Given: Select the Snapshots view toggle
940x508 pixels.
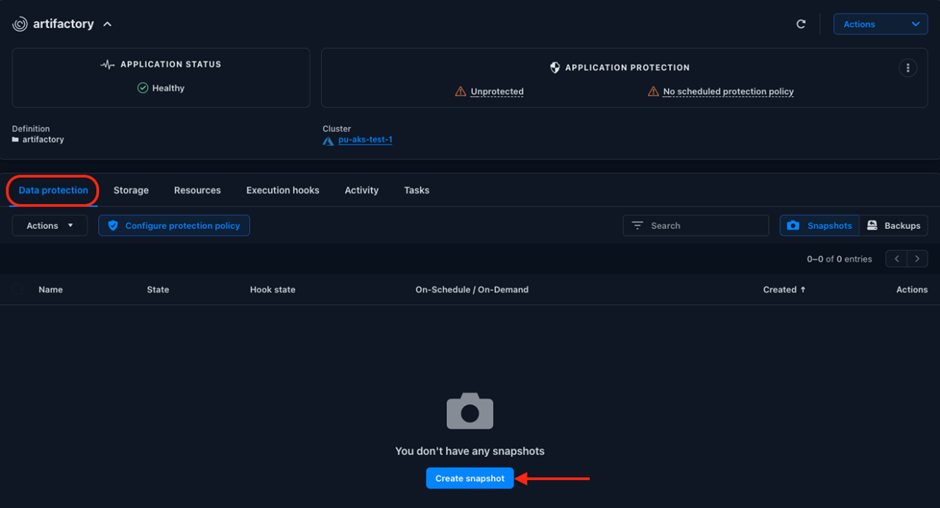Looking at the screenshot, I should 820,226.
